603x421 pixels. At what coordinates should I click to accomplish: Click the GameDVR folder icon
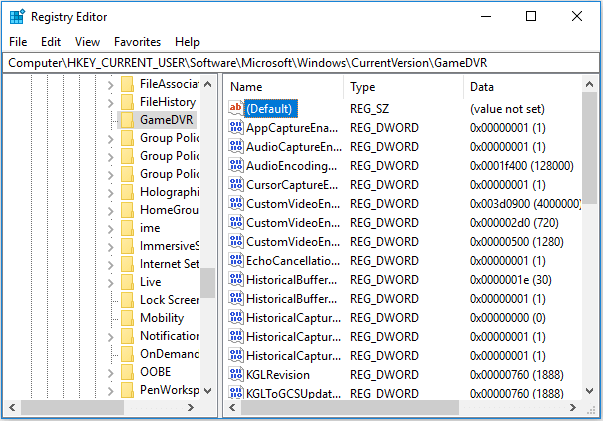coord(127,120)
